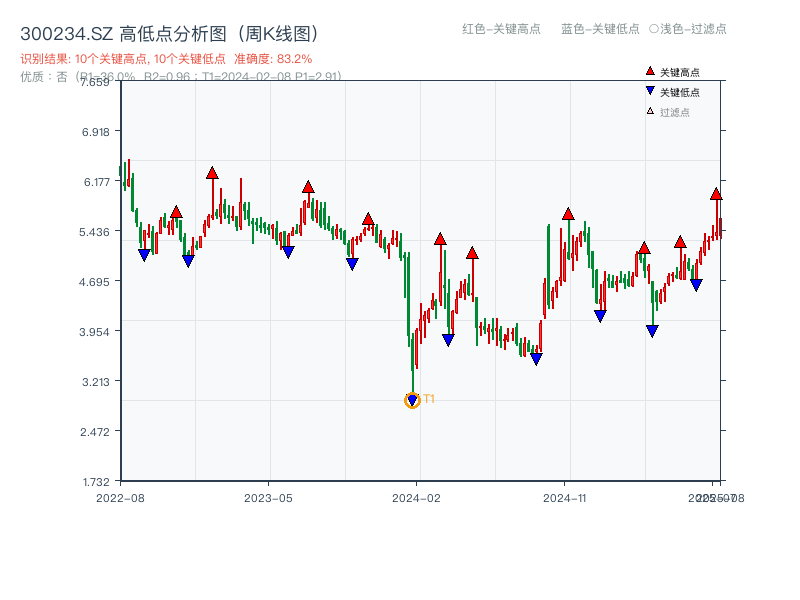Viewport: 800px width, 600px height.
Task: Click the red key-high triangle above 2024-11
Action: click(x=568, y=214)
